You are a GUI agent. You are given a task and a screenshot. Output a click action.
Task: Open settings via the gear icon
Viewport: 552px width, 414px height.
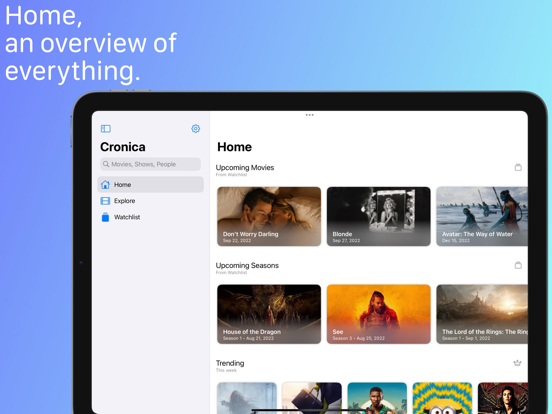click(x=196, y=128)
